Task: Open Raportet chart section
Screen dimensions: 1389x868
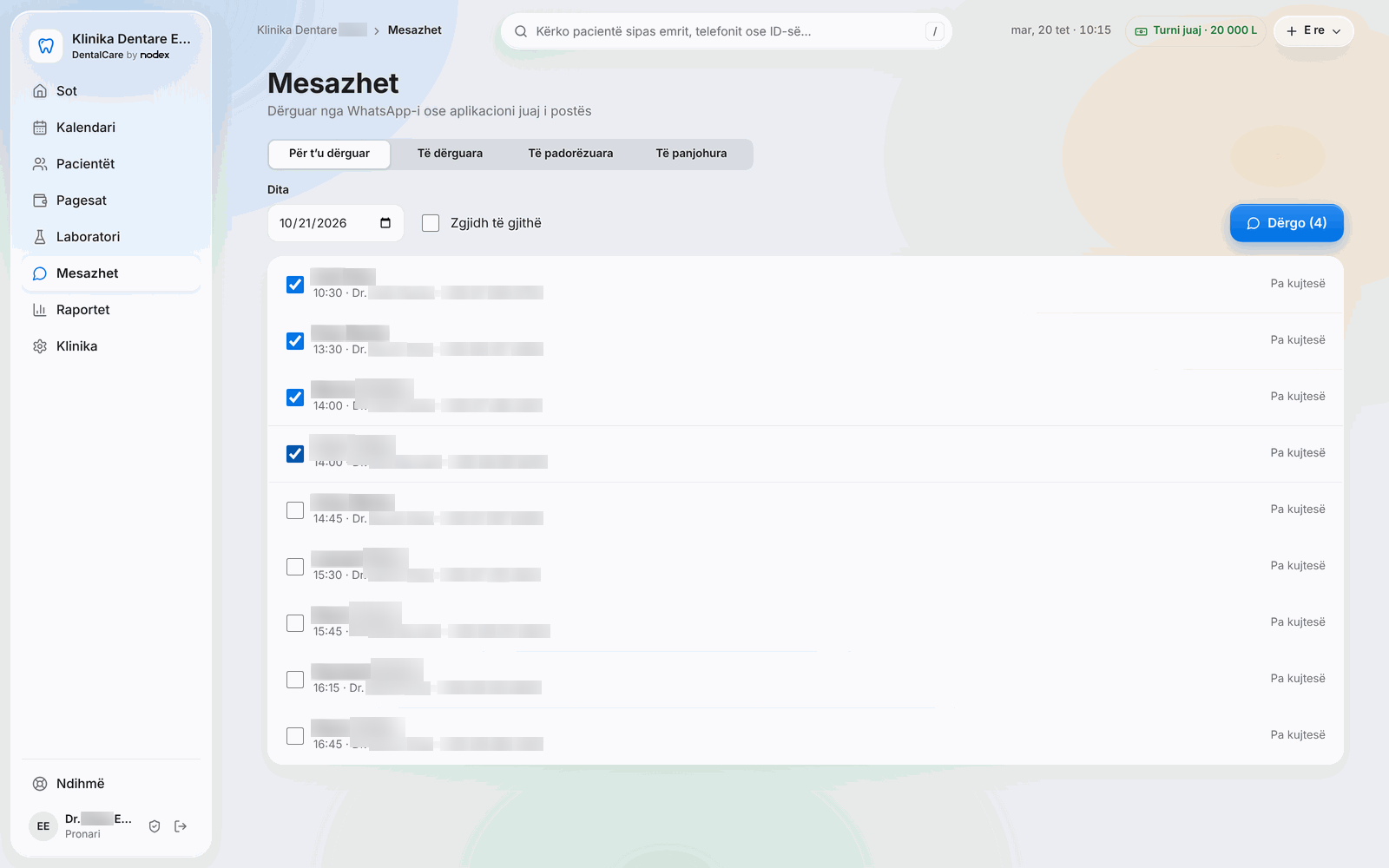Action: (x=111, y=310)
